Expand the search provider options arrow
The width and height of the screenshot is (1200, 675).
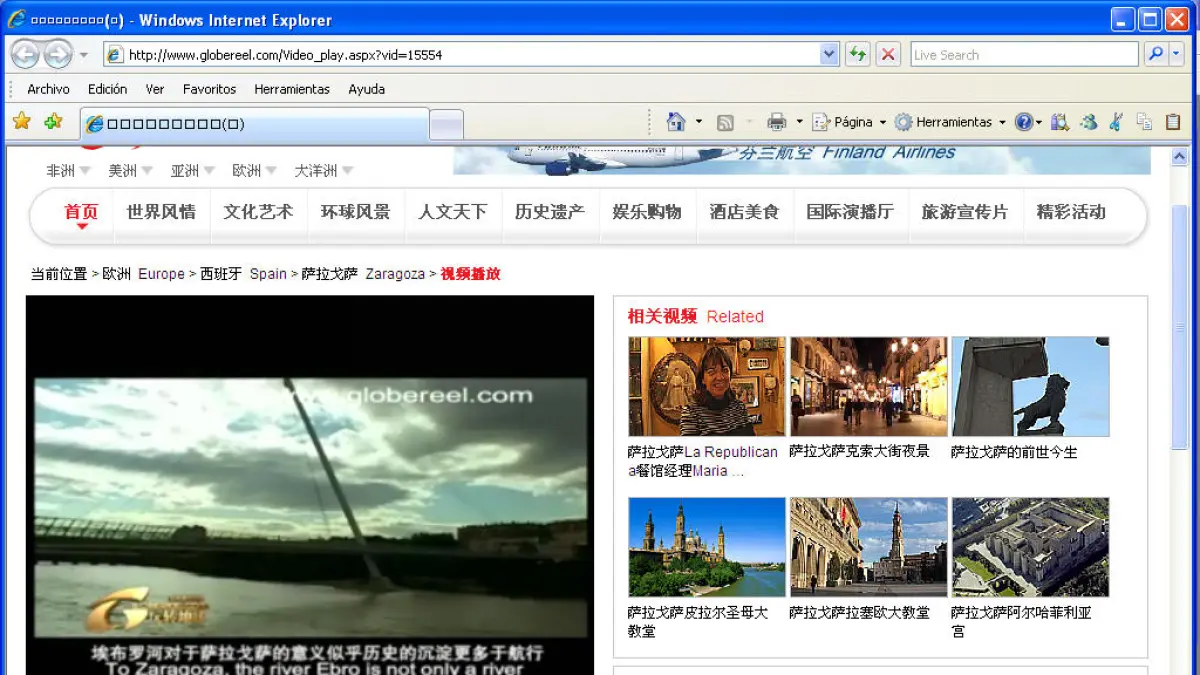1177,55
